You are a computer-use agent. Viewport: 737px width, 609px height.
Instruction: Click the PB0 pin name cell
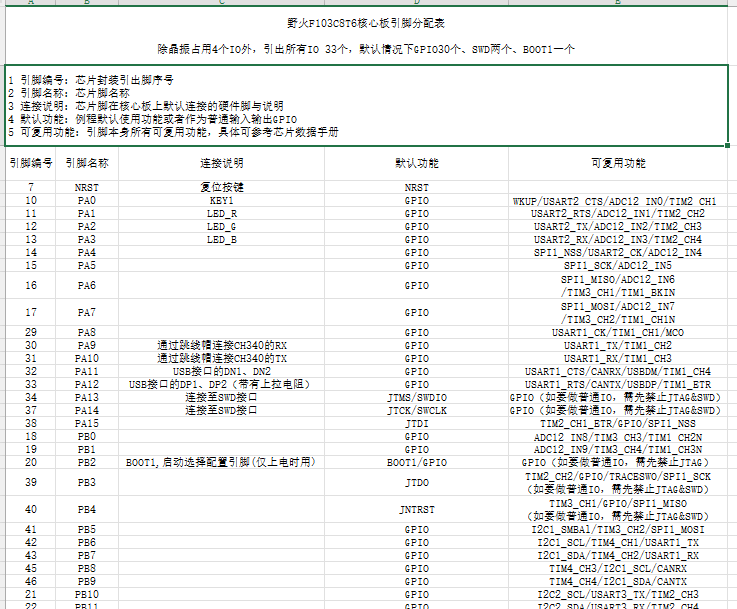coord(87,437)
